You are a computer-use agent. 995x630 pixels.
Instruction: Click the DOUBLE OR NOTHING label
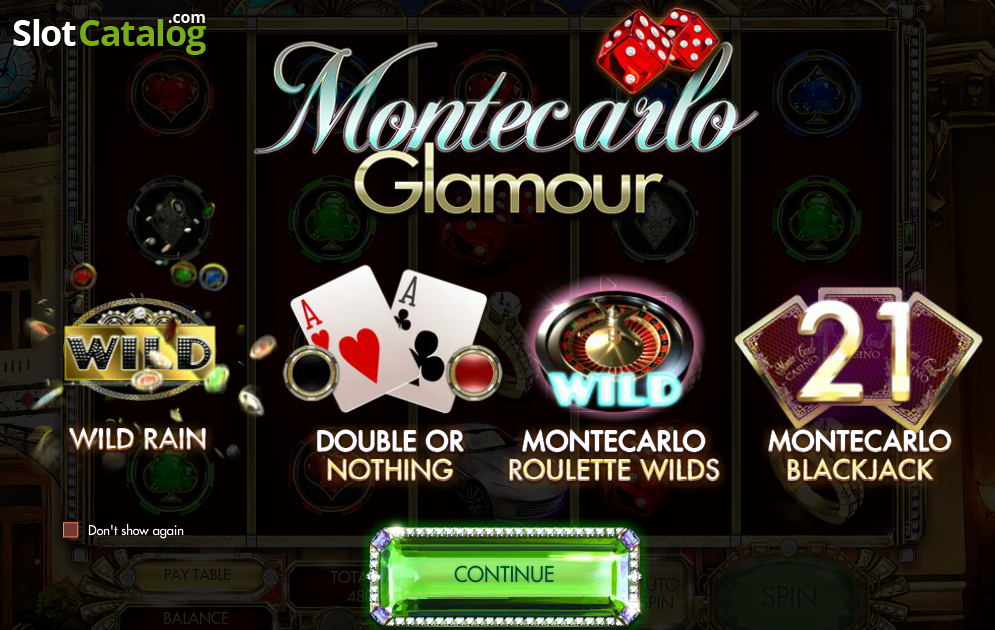[390, 456]
